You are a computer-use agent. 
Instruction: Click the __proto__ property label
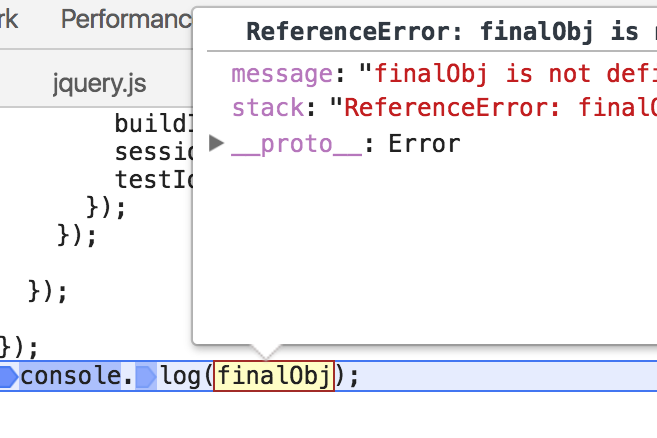[x=295, y=144]
